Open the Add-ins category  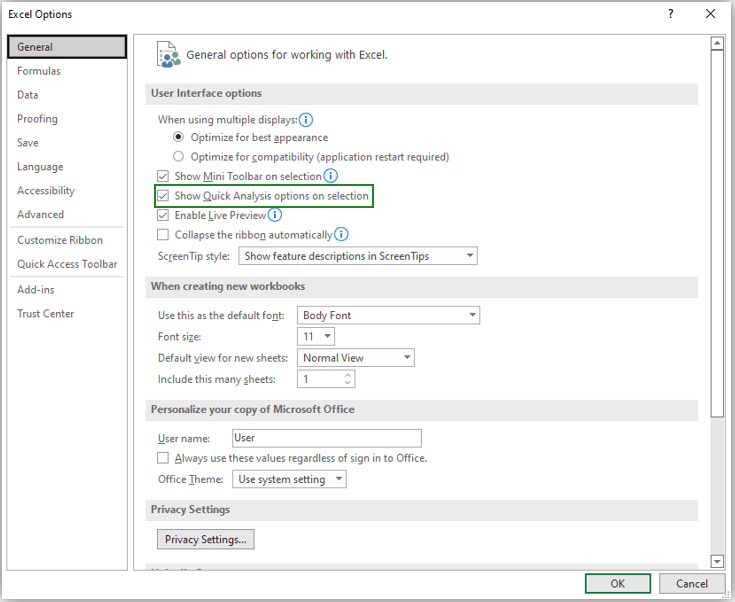pyautogui.click(x=67, y=290)
